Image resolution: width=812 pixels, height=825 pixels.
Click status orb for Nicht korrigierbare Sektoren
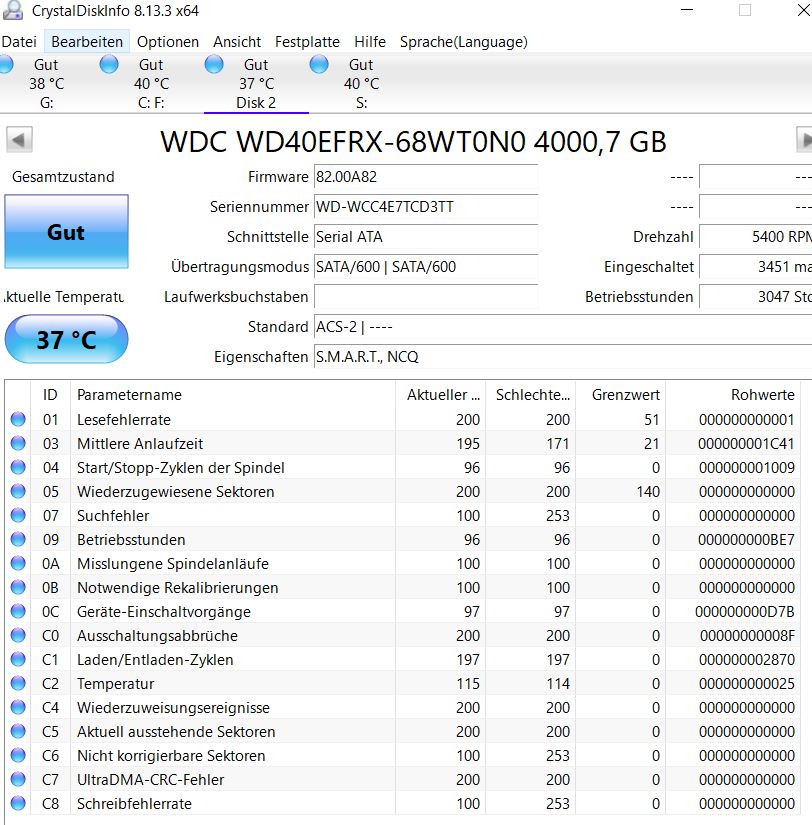[x=18, y=755]
